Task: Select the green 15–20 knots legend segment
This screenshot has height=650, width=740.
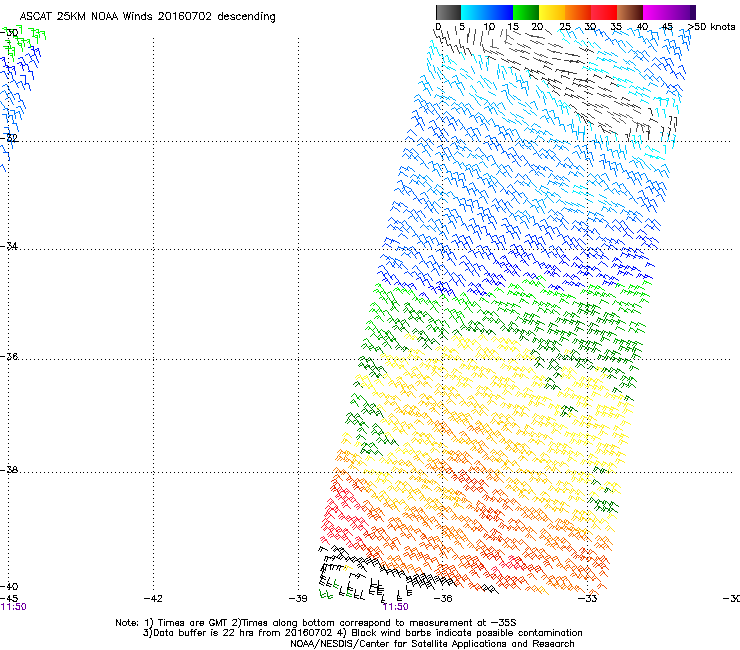Action: (x=526, y=12)
